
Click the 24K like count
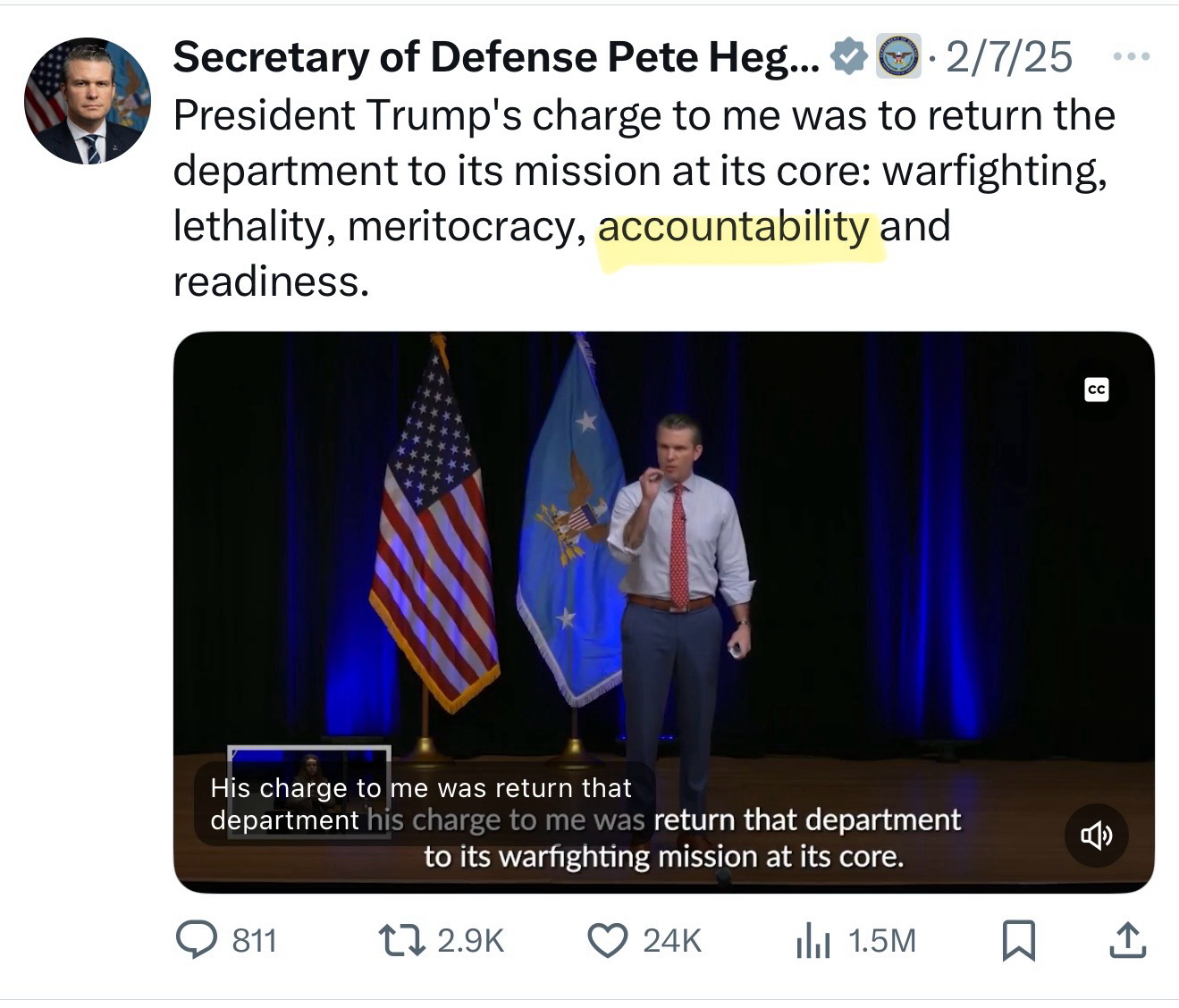(672, 941)
